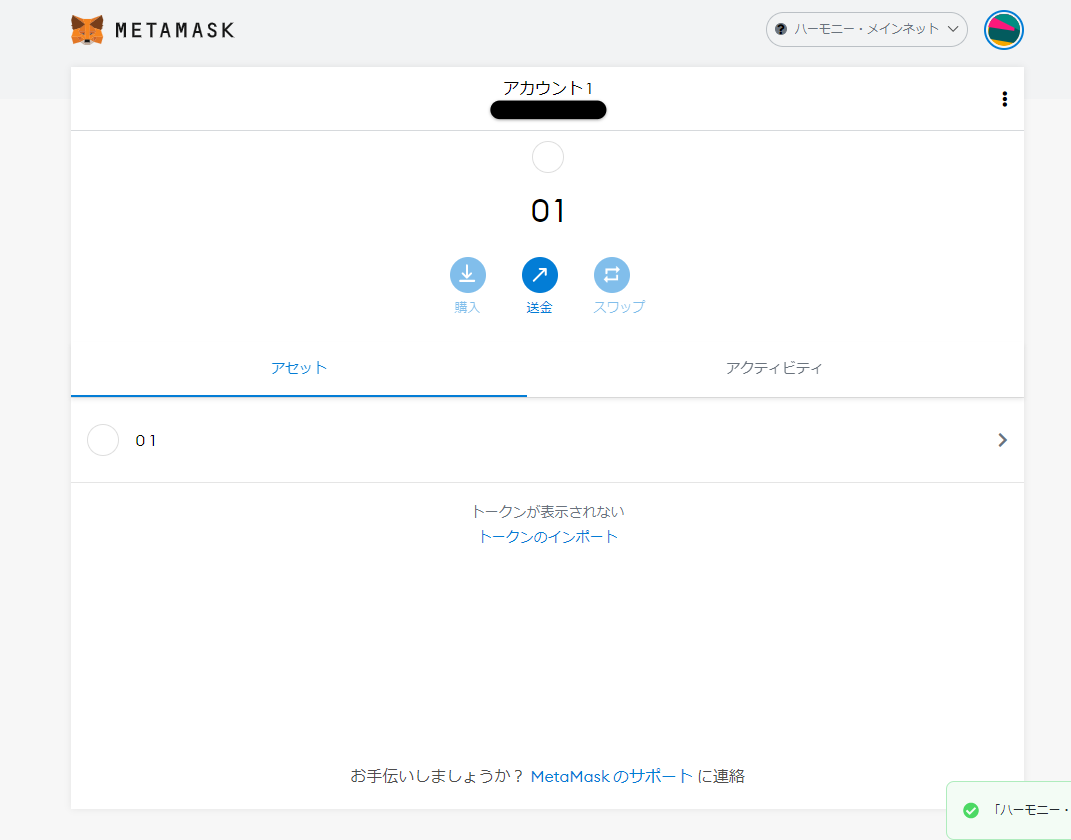Click the 0 1 asset balance text in the asset list
This screenshot has width=1071, height=840.
pyautogui.click(x=145, y=440)
